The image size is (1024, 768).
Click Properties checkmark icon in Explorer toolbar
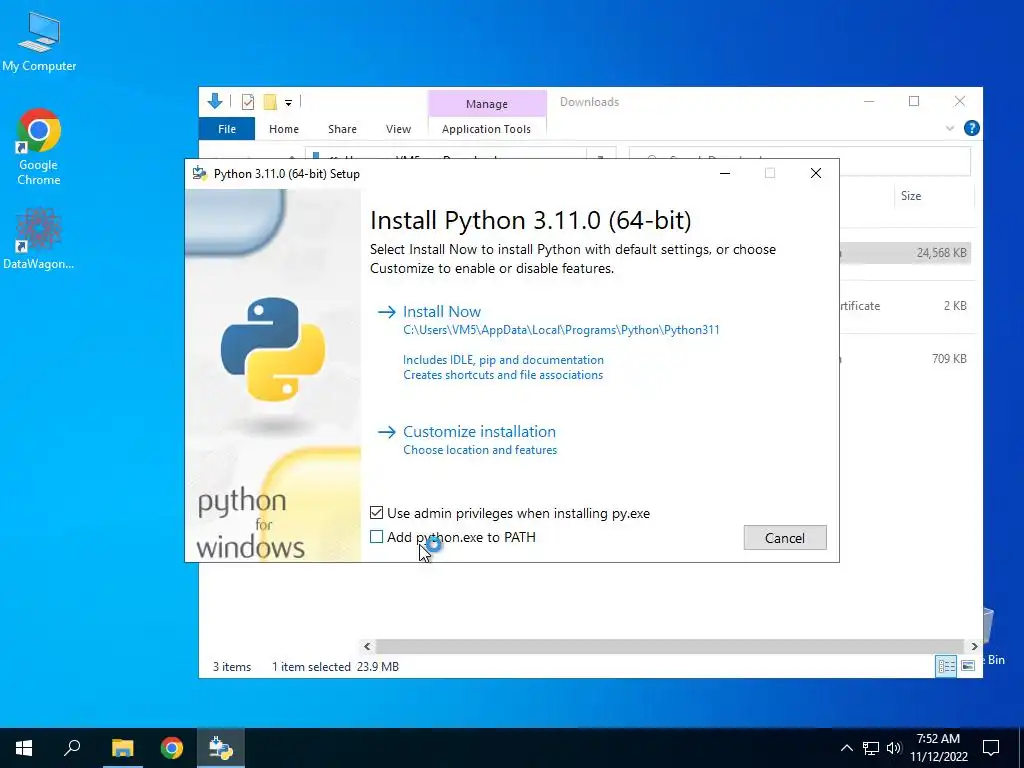(x=248, y=102)
